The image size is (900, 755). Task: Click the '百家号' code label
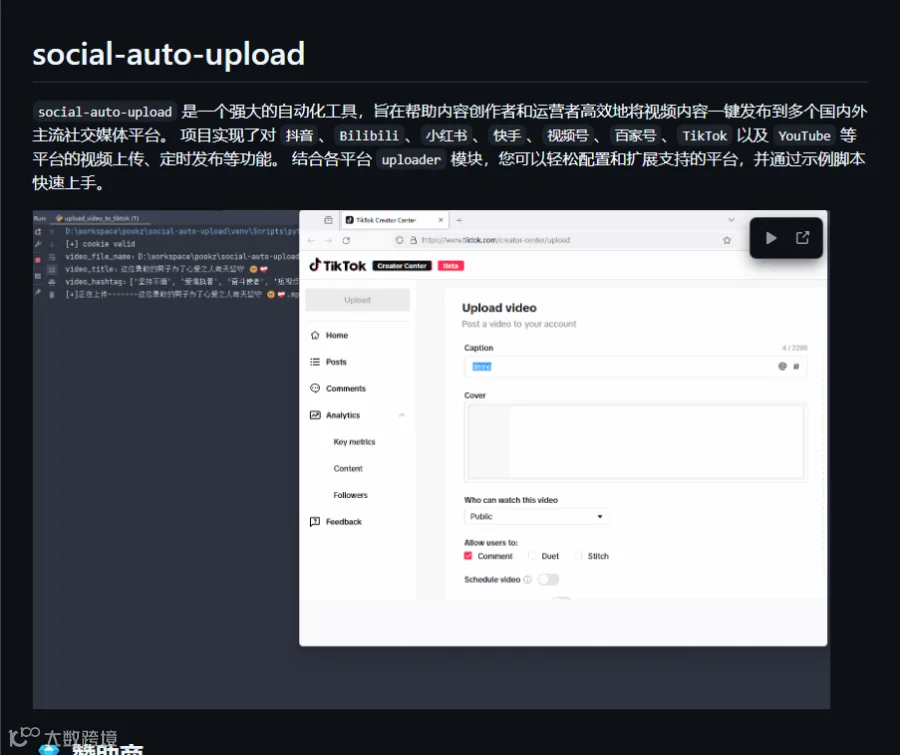pyautogui.click(x=635, y=135)
